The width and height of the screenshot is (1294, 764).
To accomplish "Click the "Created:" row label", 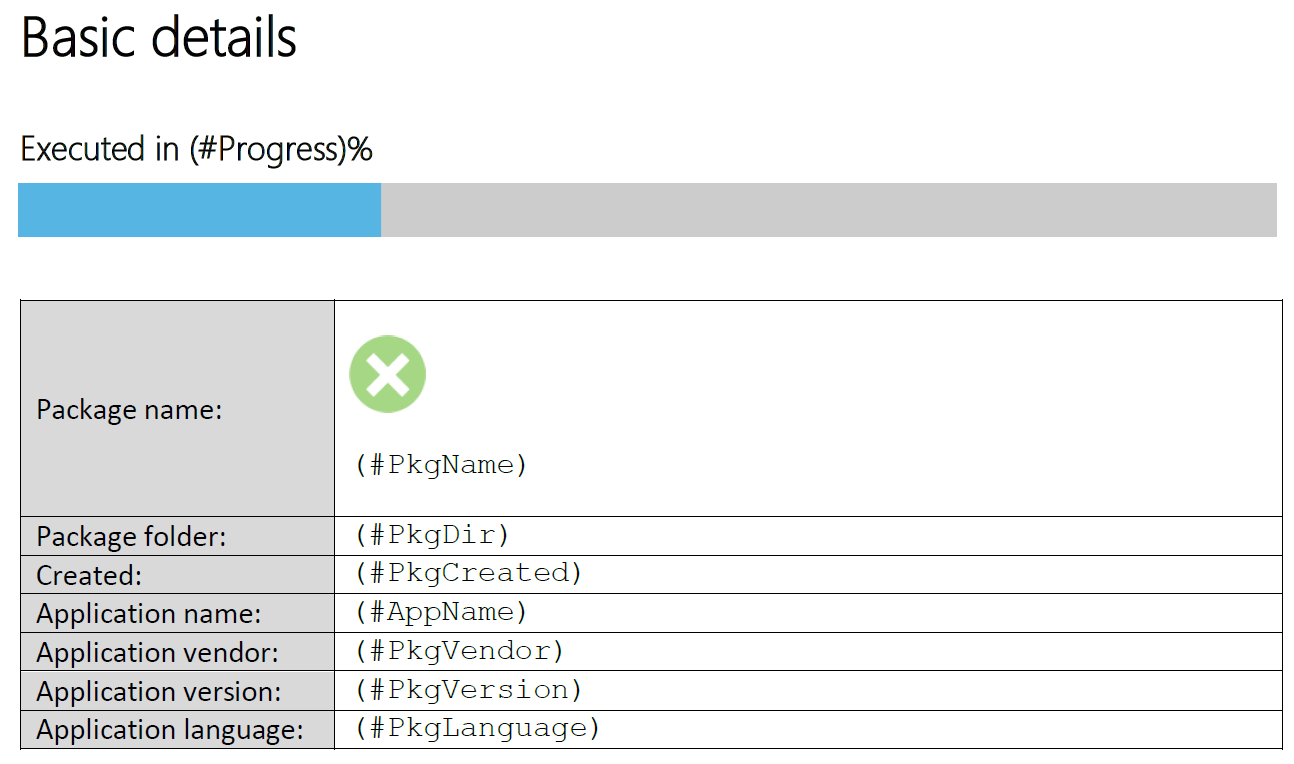I will click(89, 576).
